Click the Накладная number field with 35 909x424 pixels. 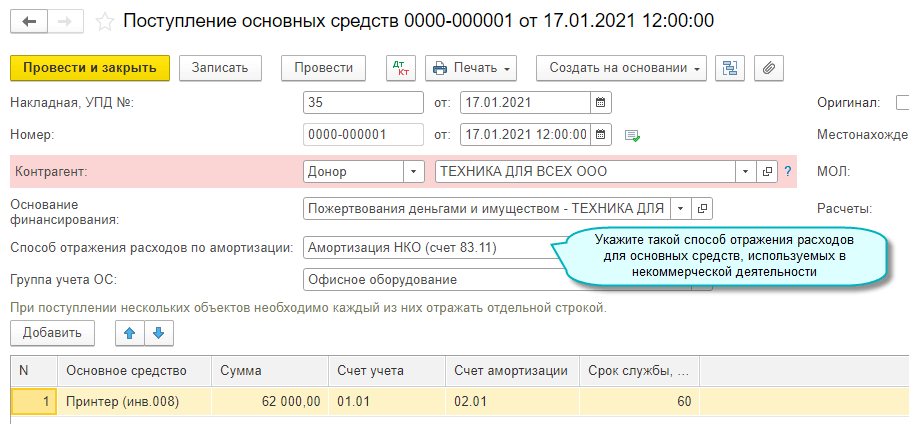click(363, 103)
